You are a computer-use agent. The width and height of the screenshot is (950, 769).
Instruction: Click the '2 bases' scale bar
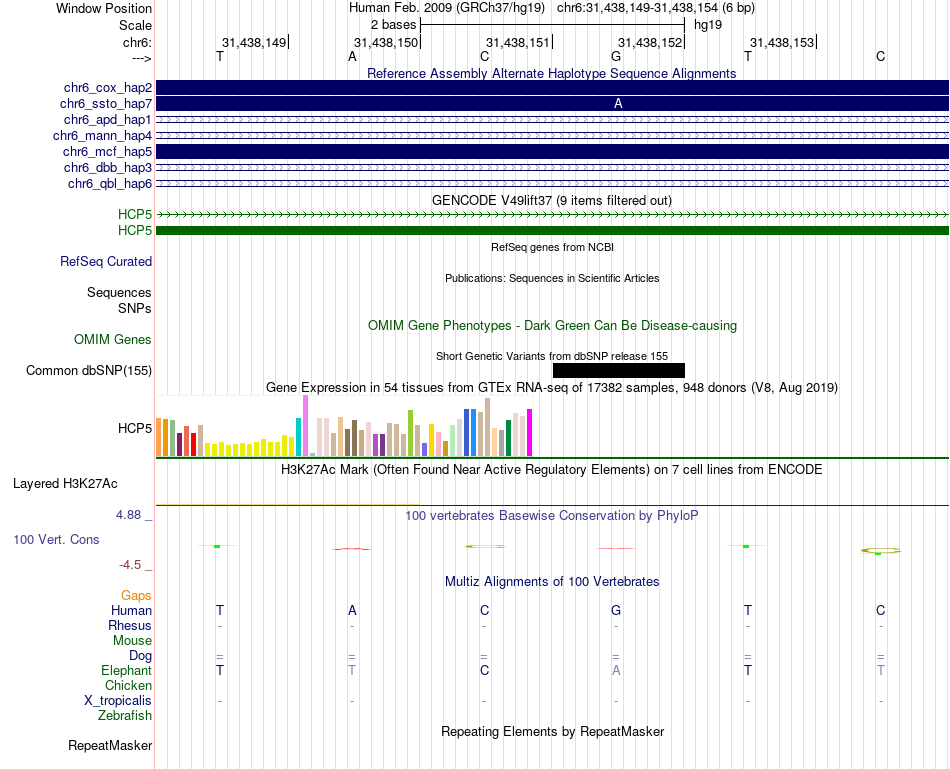click(552, 25)
